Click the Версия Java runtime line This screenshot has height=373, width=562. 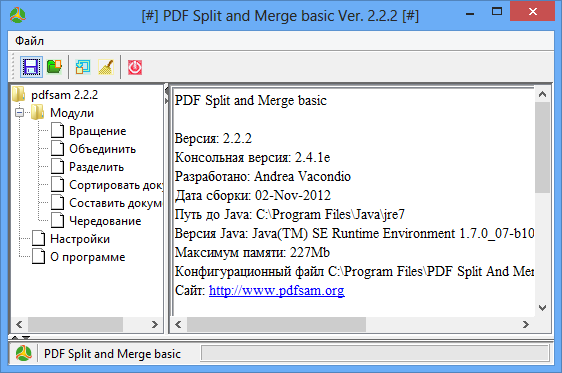point(354,233)
